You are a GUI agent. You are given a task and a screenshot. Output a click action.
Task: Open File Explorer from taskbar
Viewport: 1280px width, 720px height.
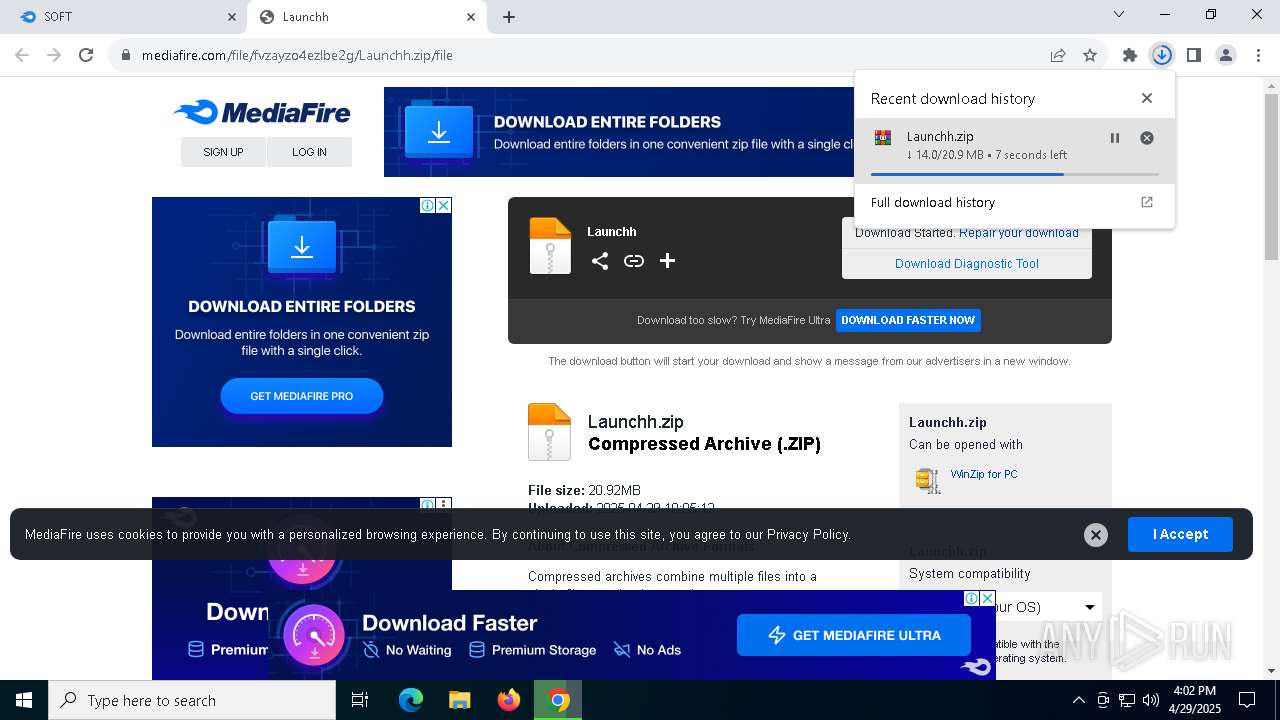point(459,700)
